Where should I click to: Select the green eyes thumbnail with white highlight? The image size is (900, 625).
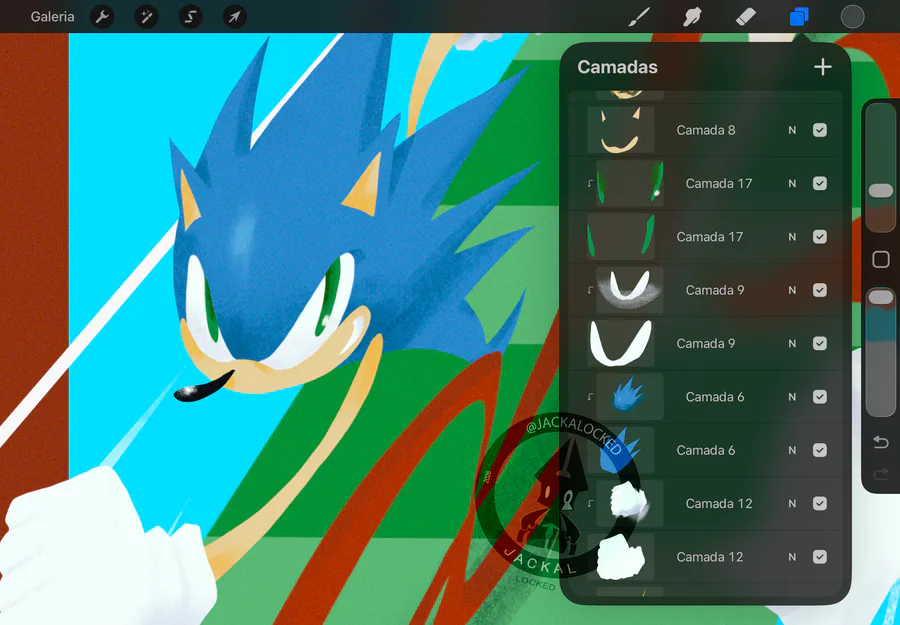point(630,184)
